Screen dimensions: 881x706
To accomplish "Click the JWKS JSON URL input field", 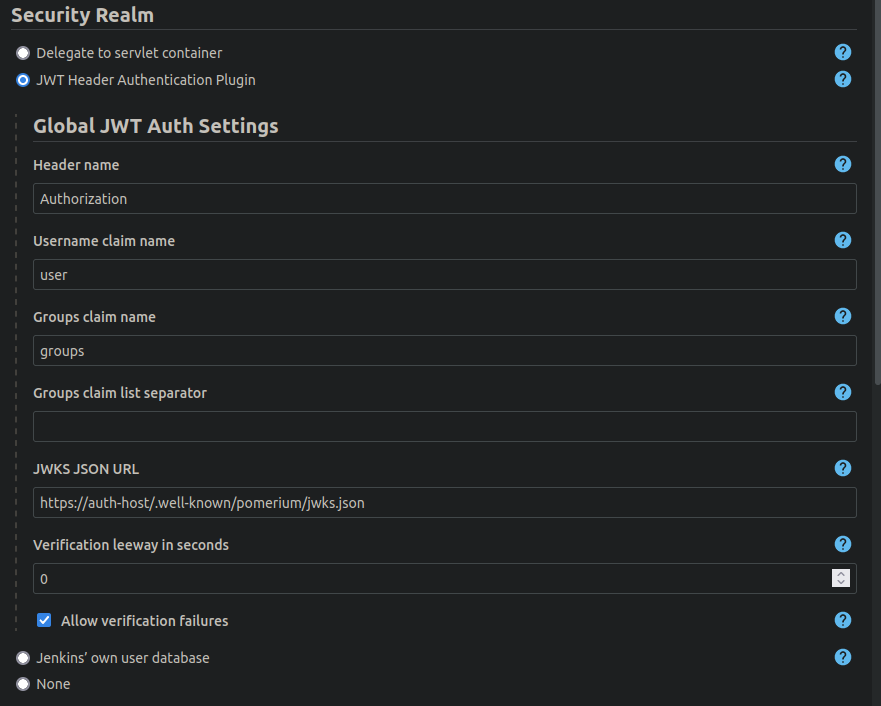I will coord(444,502).
